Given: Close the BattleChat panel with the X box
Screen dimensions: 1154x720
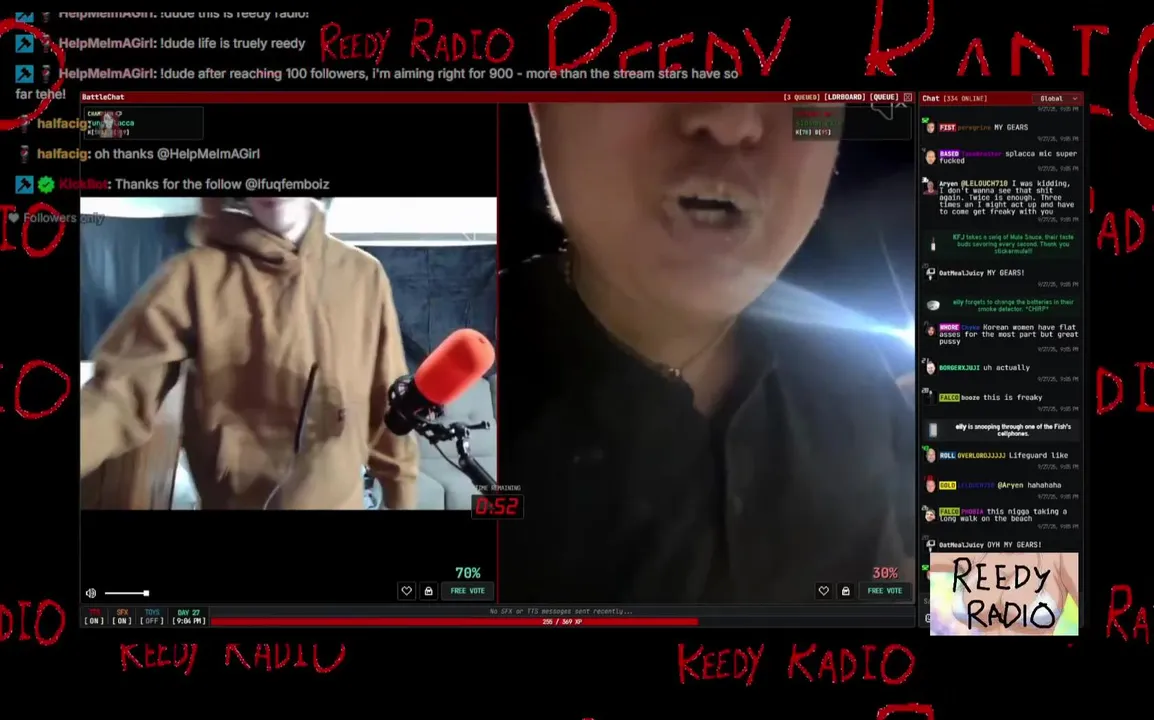Looking at the screenshot, I should tap(908, 97).
